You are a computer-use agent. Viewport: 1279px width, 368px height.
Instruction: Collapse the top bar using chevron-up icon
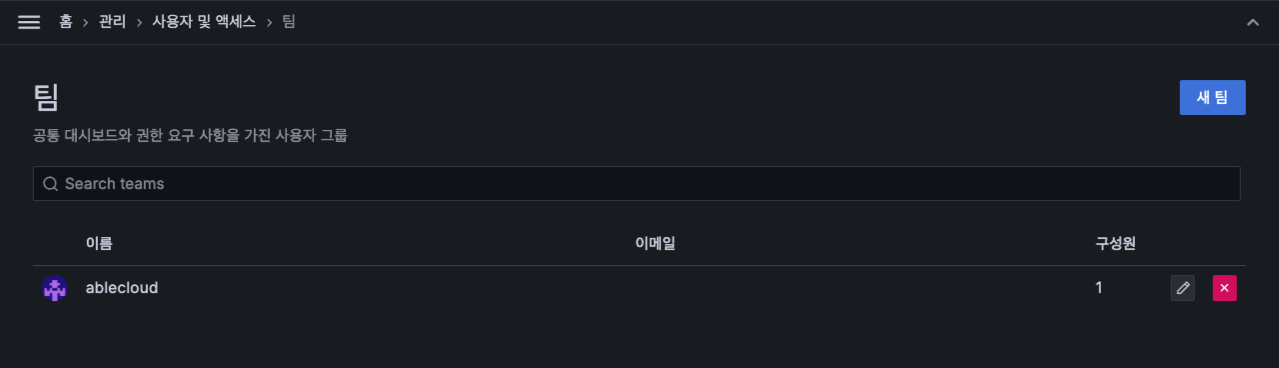tap(1252, 22)
